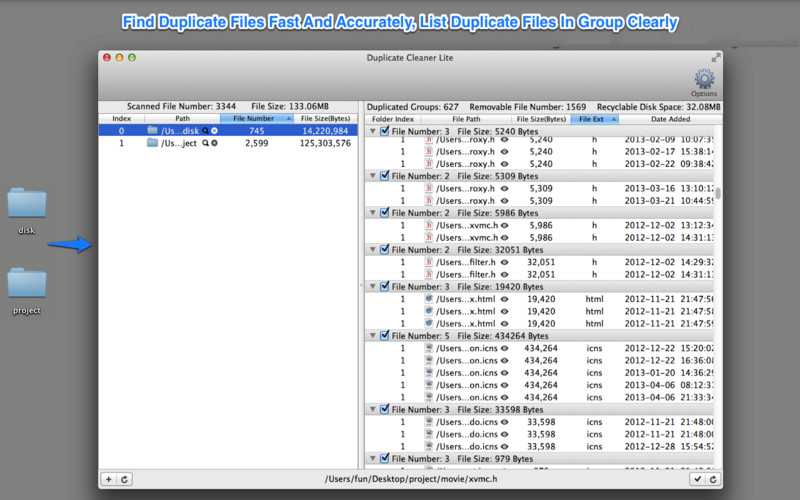
Task: Open the project folder on the desktop
Action: pyautogui.click(x=27, y=286)
